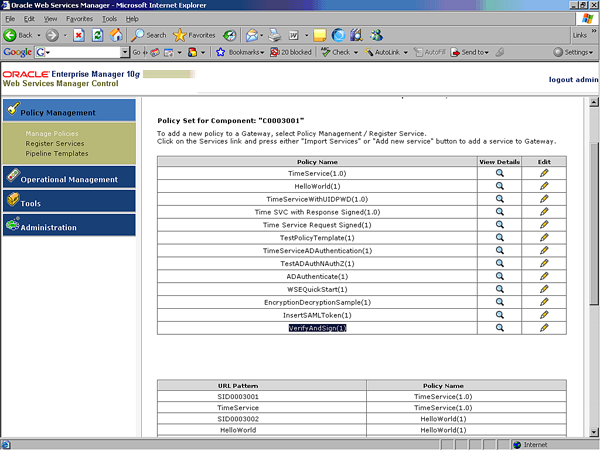Refresh the page
600x450 pixels.
[98, 35]
